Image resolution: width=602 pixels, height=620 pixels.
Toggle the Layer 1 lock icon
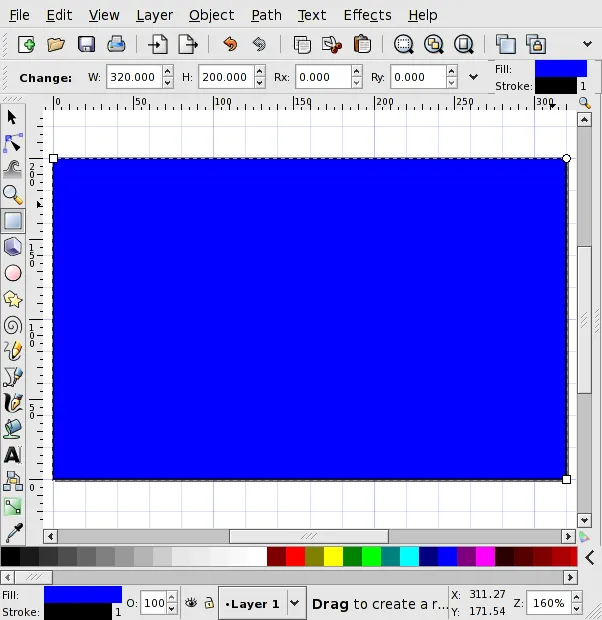pyautogui.click(x=209, y=603)
